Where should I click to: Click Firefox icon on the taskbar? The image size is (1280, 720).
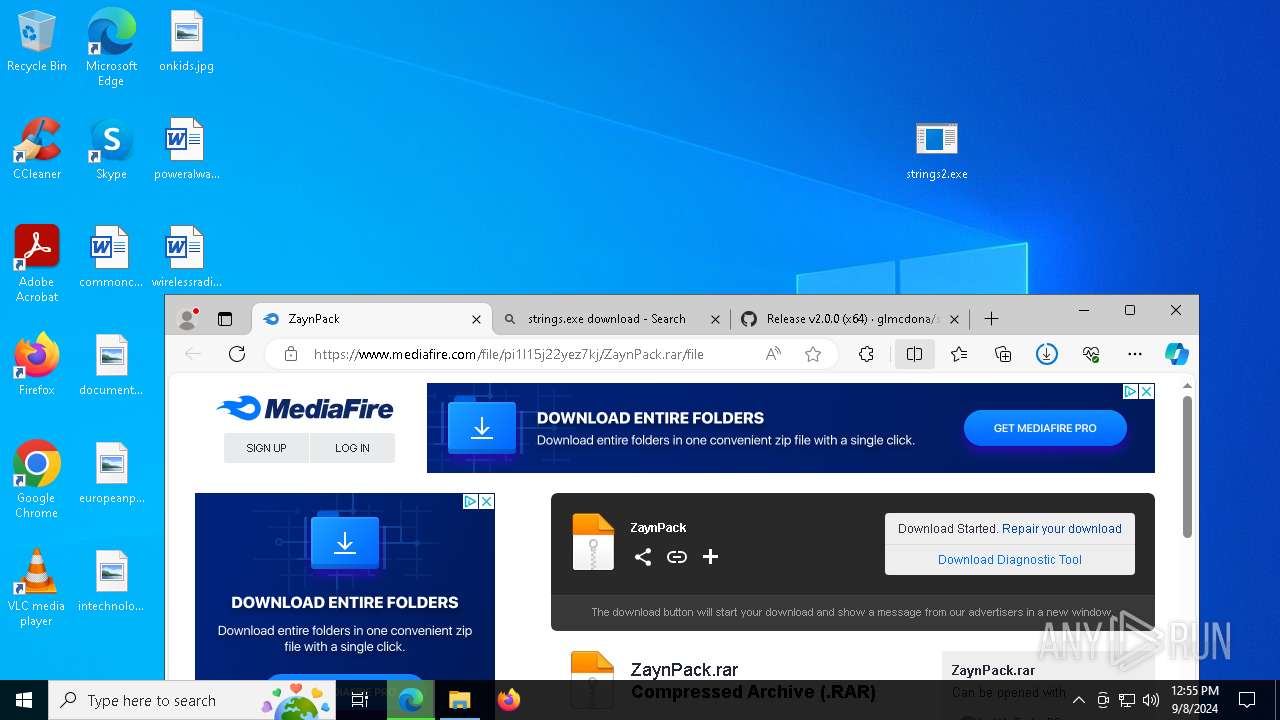[x=509, y=700]
